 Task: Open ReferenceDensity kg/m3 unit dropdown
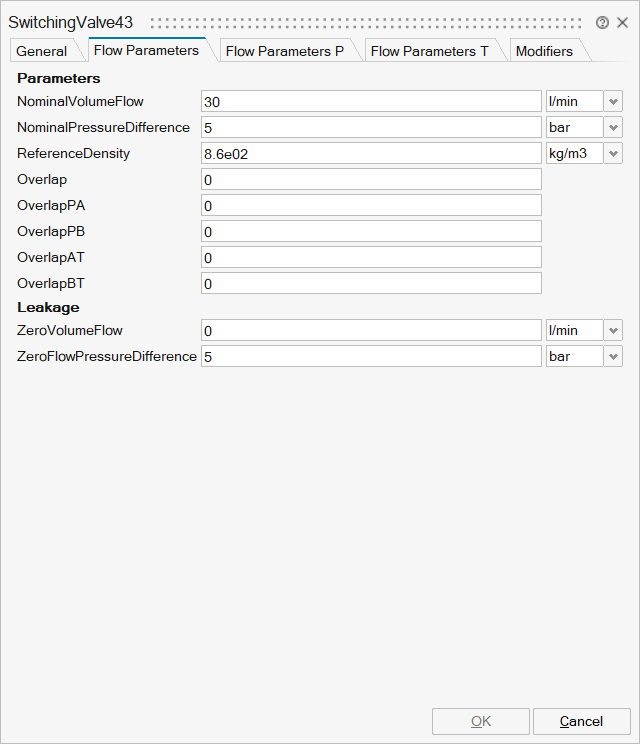coord(613,153)
